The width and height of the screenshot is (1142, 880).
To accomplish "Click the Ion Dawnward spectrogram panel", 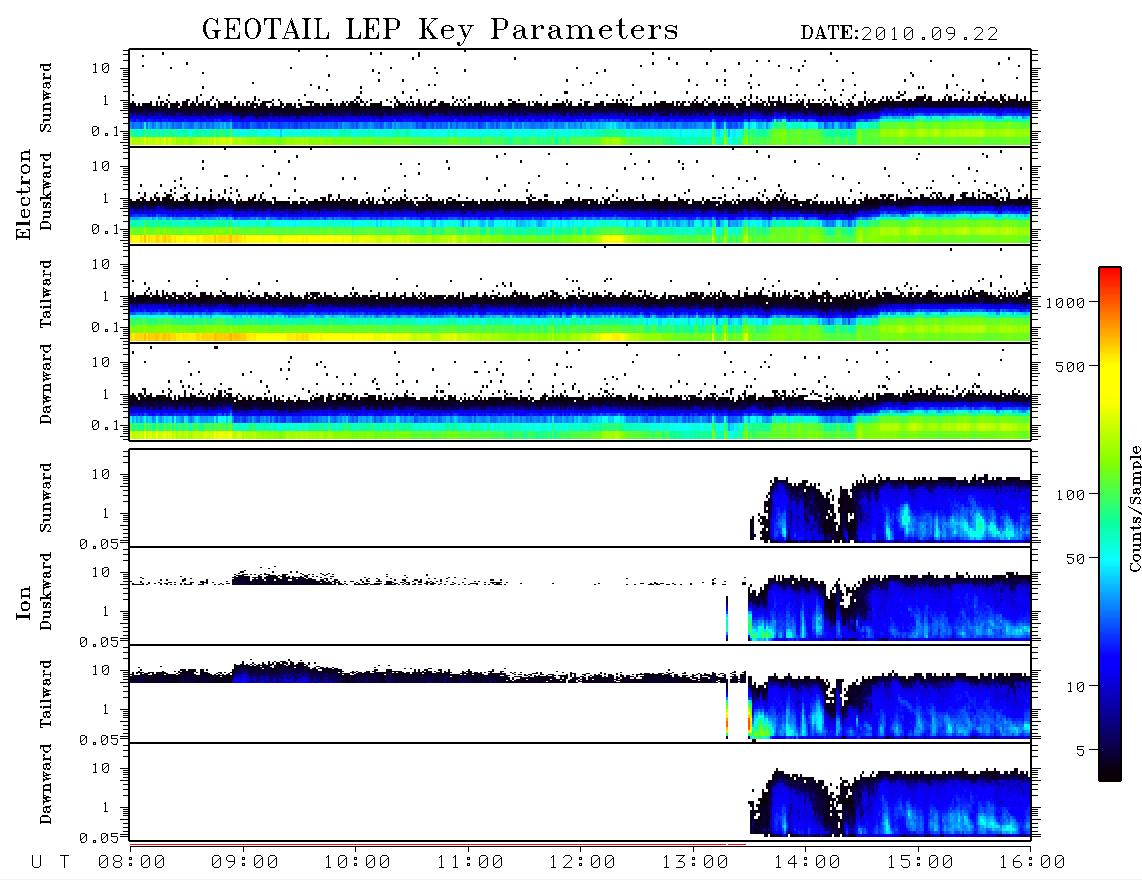I will [580, 792].
